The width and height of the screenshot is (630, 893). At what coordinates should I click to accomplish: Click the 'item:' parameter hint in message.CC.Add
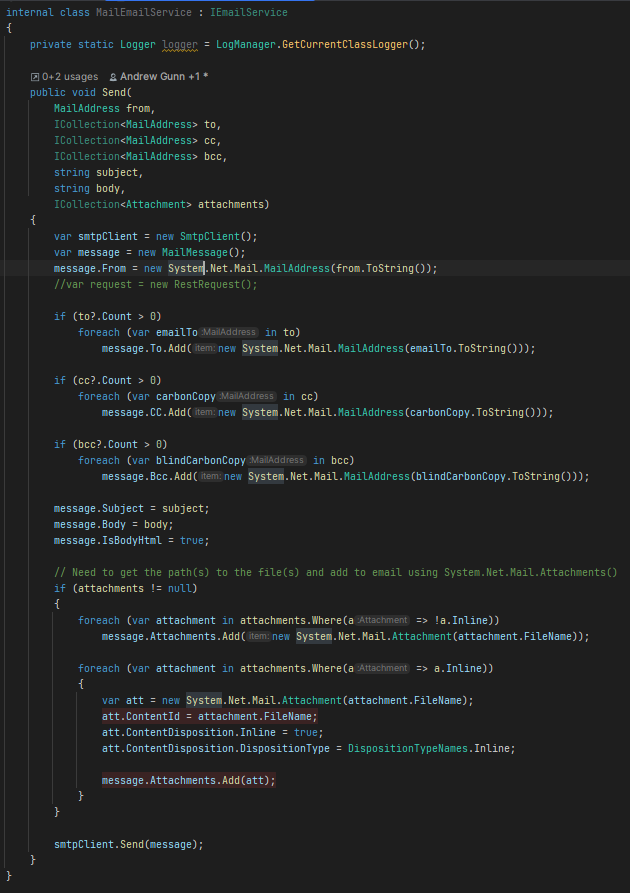coord(205,412)
